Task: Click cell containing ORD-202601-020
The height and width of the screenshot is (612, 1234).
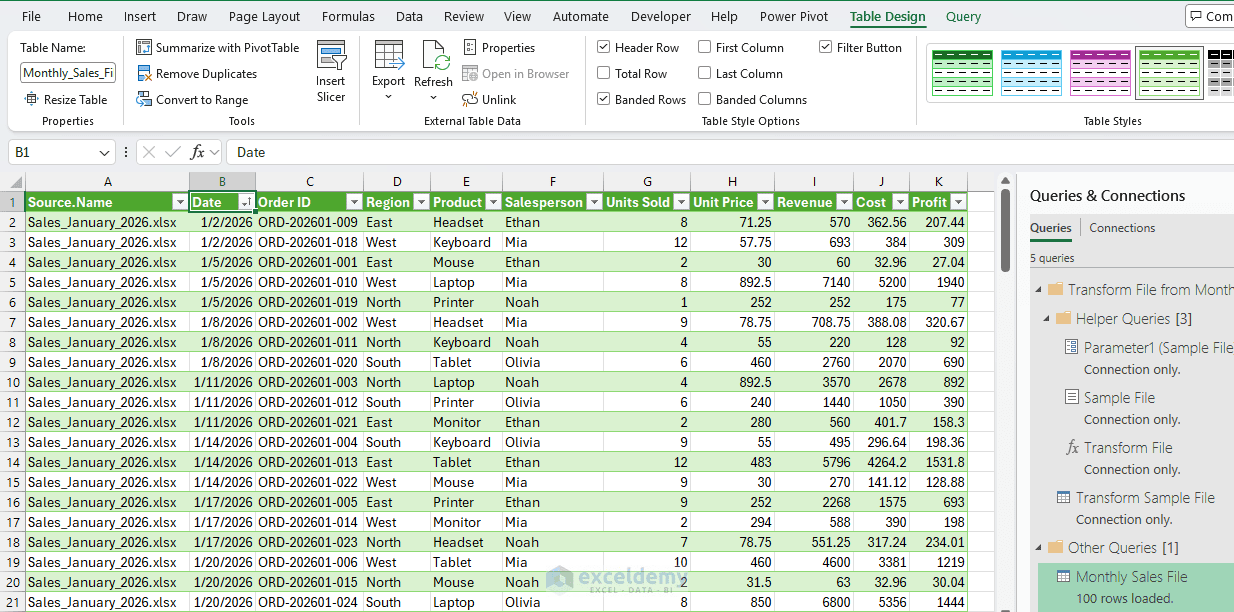Action: pyautogui.click(x=308, y=362)
